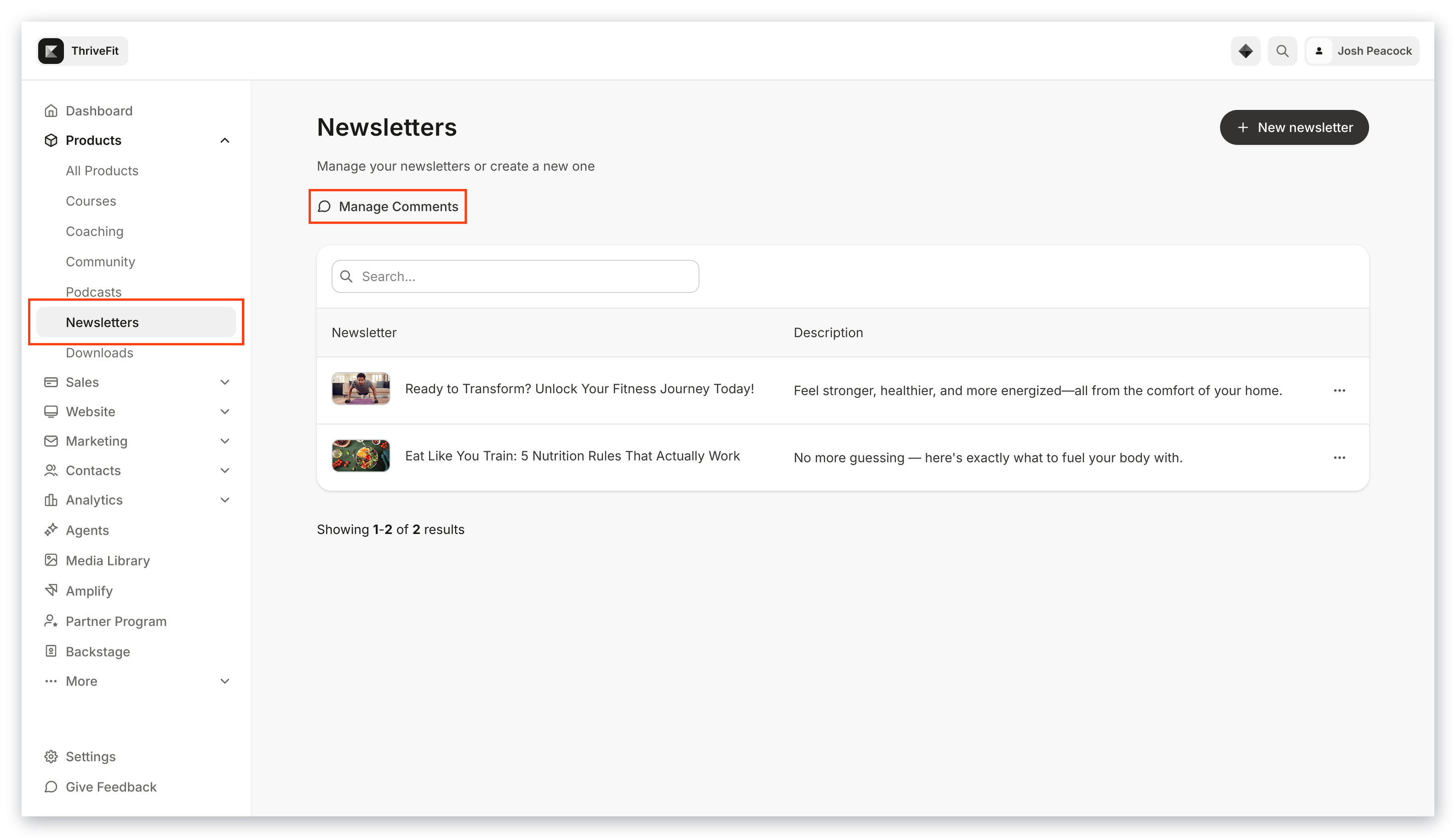Viewport: 1456px width, 838px height.
Task: Click the Contacts people icon
Action: [x=51, y=470]
